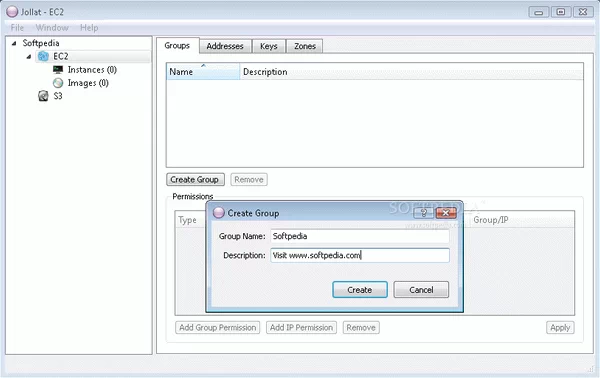600x378 pixels.
Task: Click the Images disc icon
Action: coord(58,83)
